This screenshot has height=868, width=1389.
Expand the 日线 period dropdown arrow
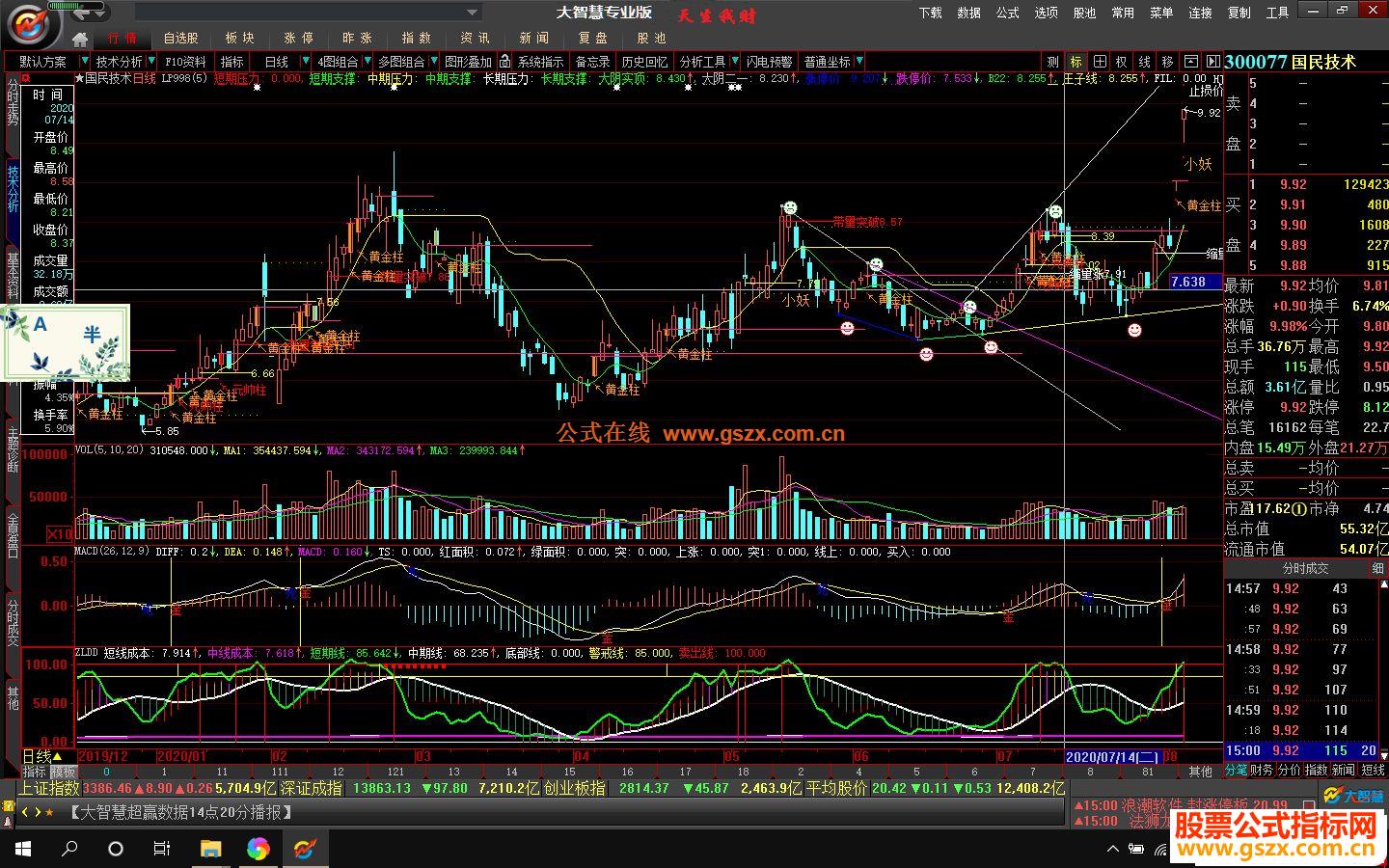click(306, 62)
